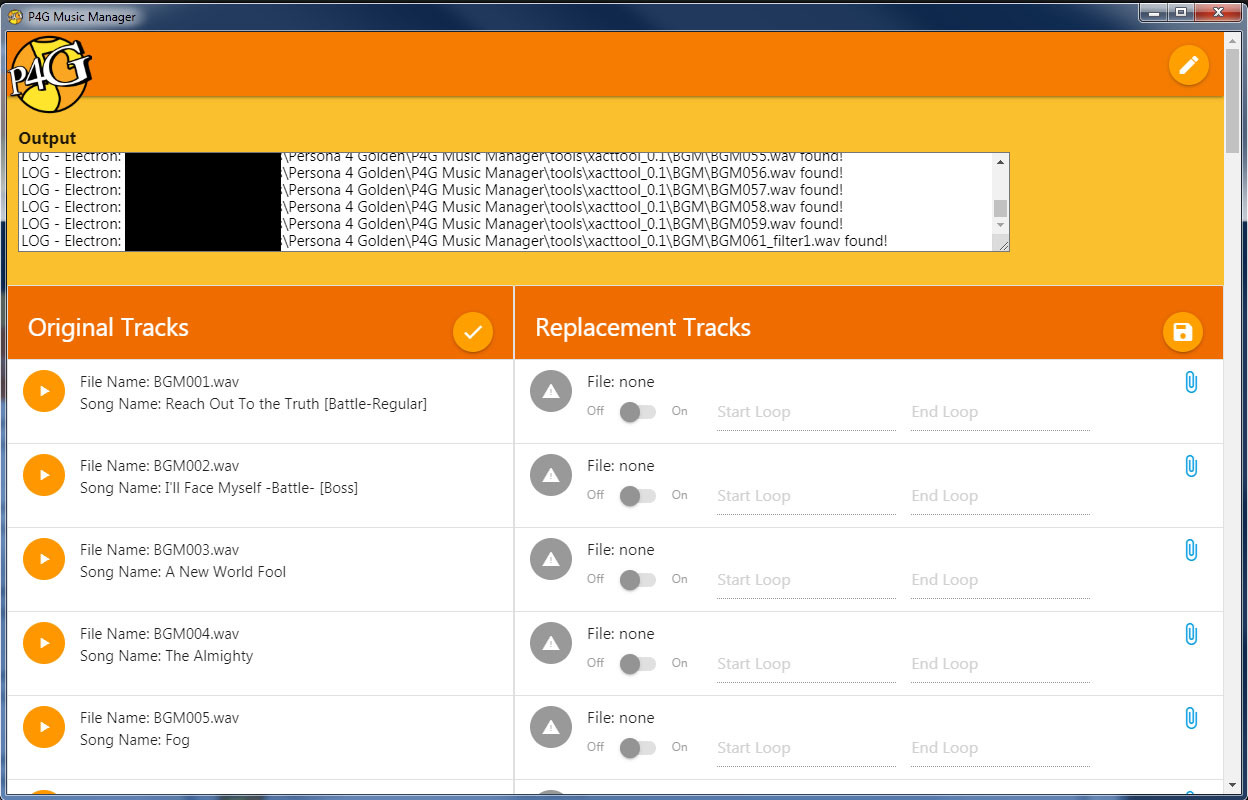Toggle the loop switch for the BGM005 replacement

pos(637,748)
